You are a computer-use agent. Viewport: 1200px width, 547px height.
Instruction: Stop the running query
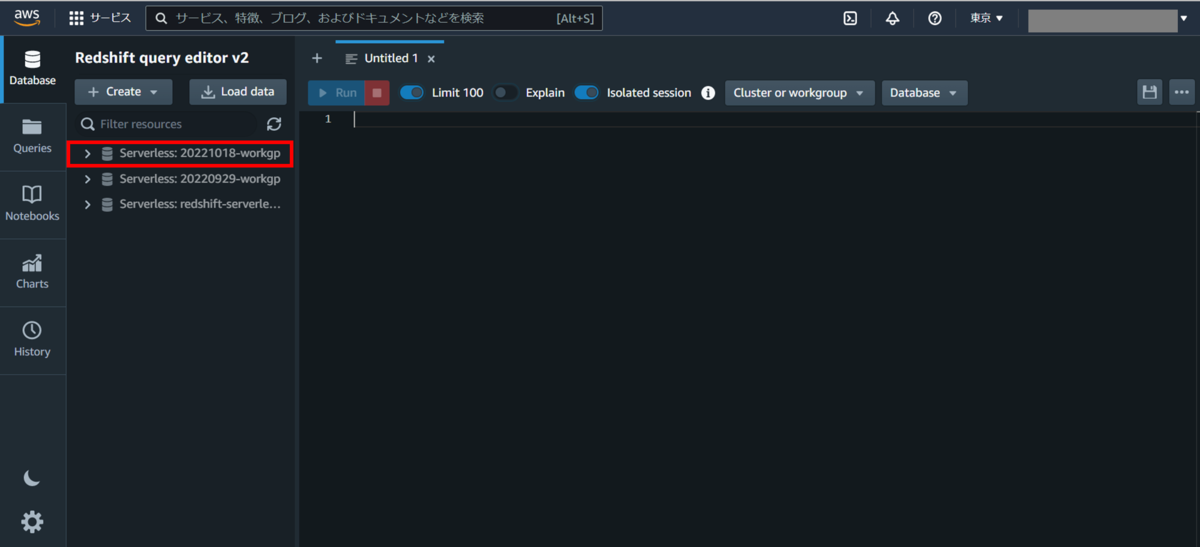point(377,93)
